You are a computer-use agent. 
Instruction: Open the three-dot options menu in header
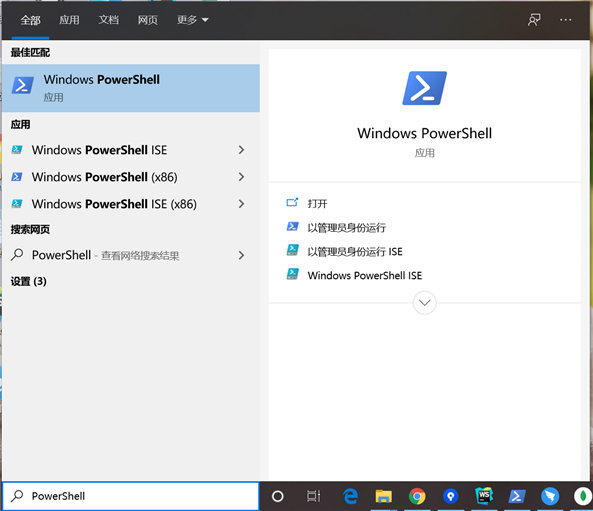click(x=566, y=20)
